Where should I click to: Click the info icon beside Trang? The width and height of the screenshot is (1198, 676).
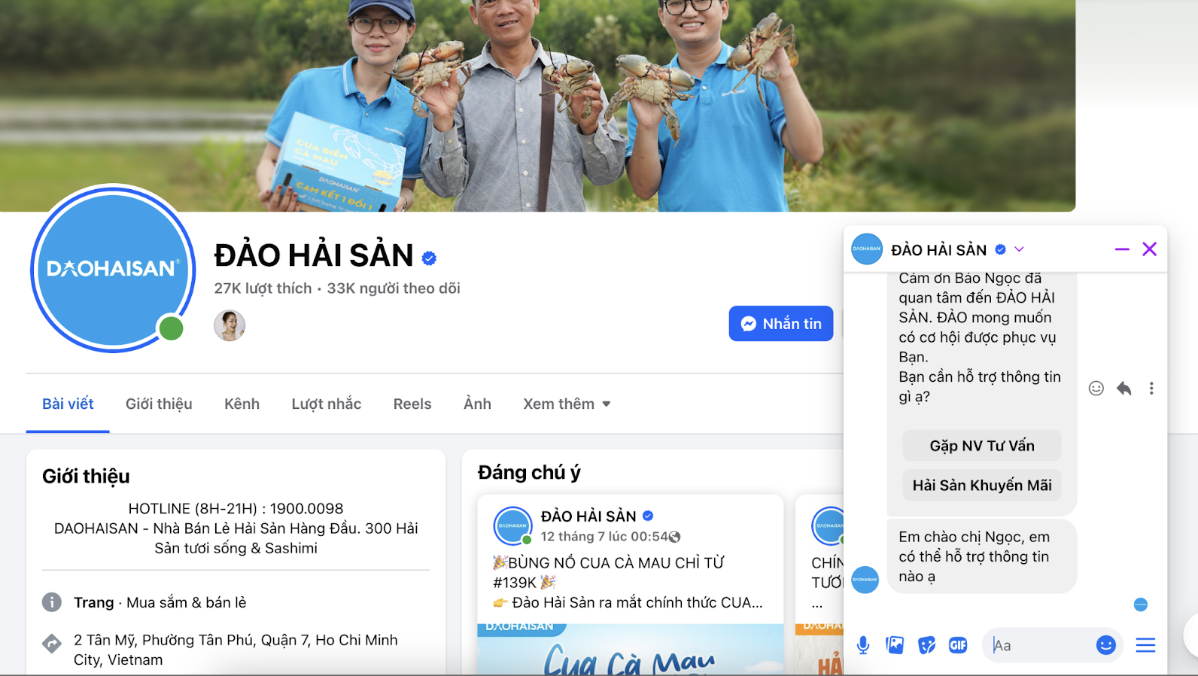[x=51, y=602]
